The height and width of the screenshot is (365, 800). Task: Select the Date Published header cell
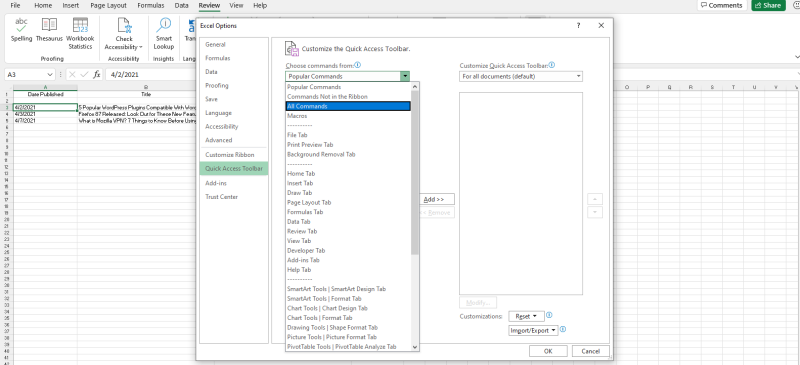[45, 94]
